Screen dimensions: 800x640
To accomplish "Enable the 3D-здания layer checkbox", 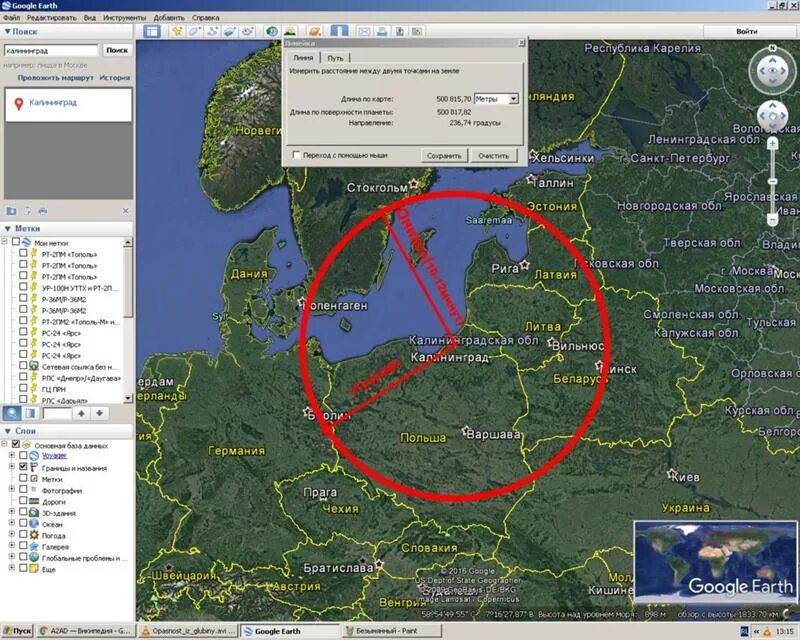I will tap(23, 511).
